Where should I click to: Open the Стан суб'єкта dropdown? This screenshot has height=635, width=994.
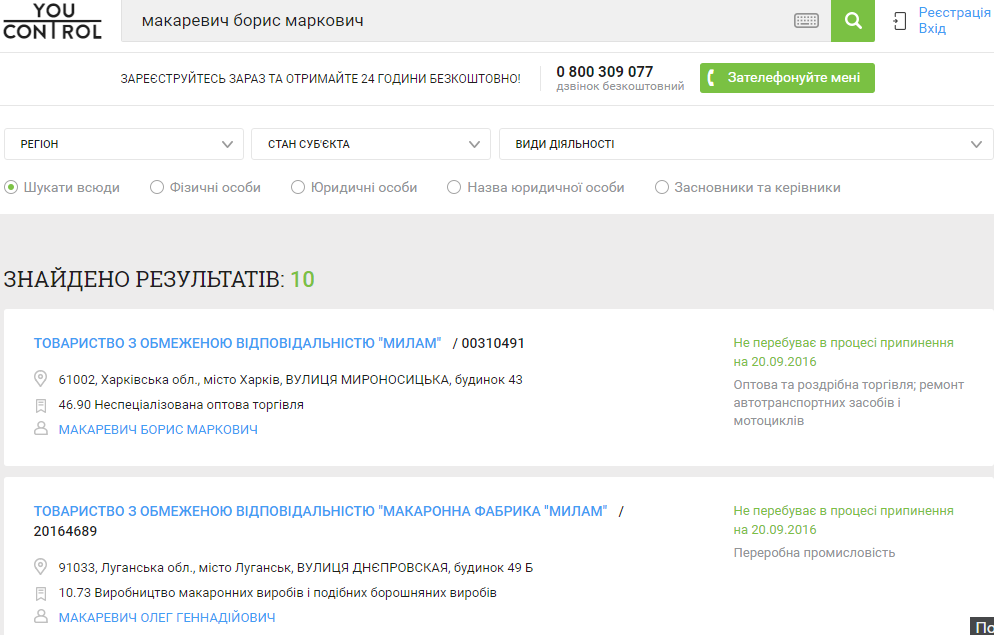point(370,144)
